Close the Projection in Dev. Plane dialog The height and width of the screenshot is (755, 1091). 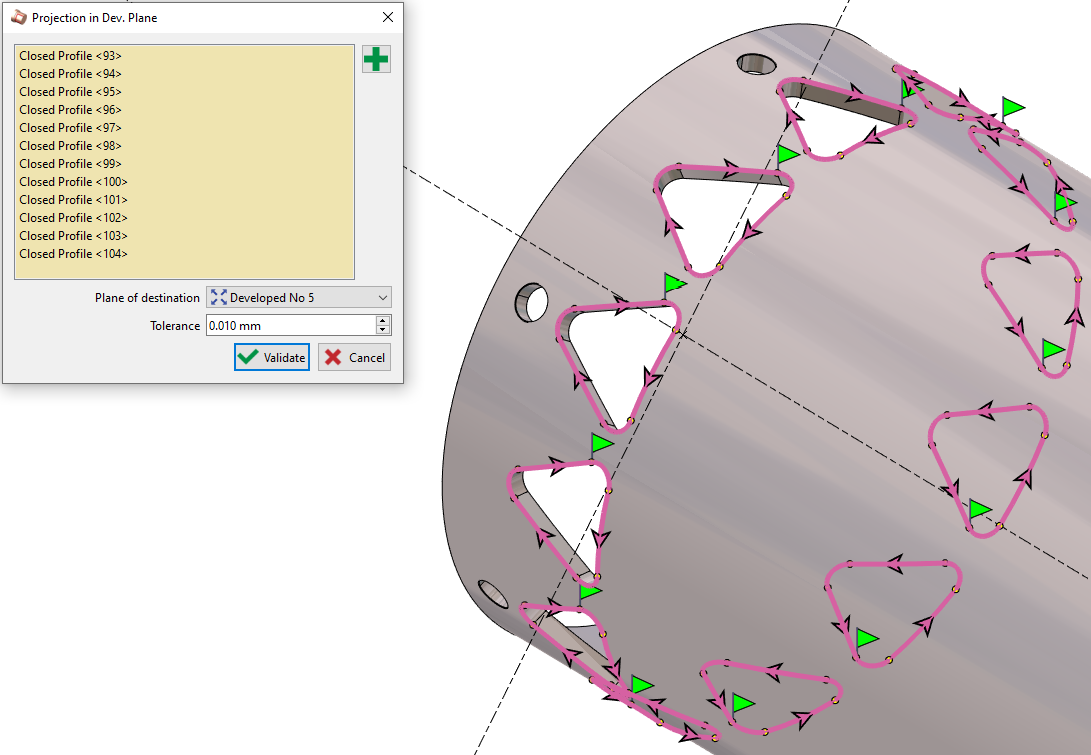(387, 17)
